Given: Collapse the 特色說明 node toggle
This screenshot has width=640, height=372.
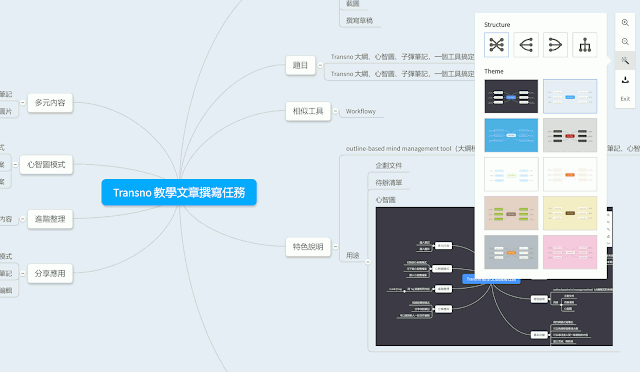Looking at the screenshot, I should tap(336, 247).
